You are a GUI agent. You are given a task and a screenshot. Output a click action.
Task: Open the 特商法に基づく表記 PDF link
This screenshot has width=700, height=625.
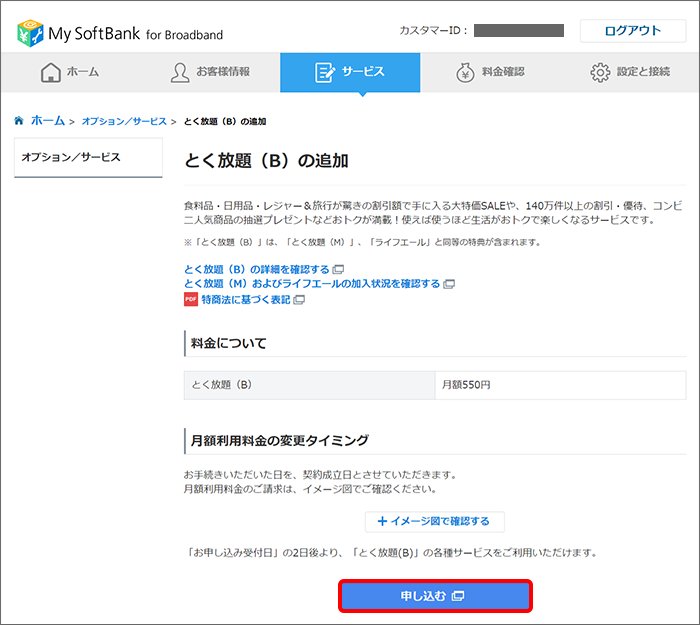pos(246,300)
